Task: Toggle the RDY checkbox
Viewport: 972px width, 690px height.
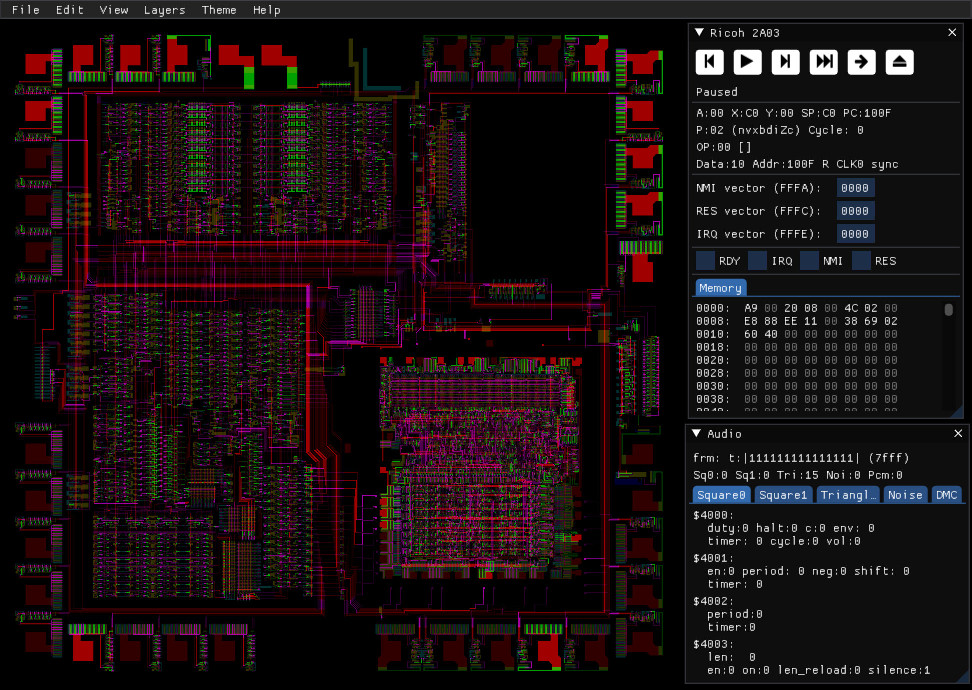Action: [705, 261]
